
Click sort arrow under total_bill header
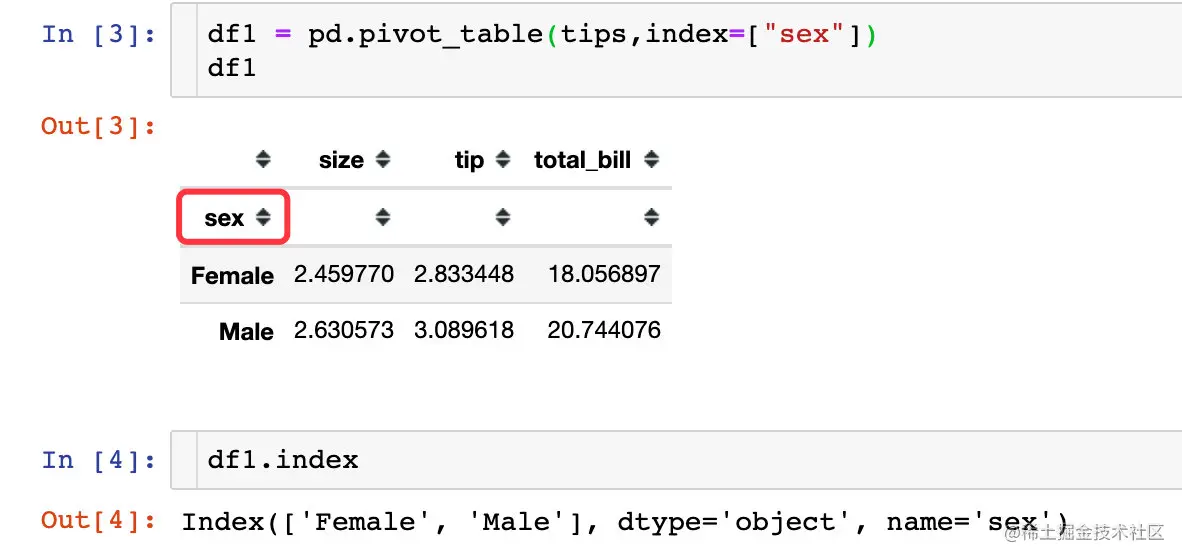click(651, 218)
